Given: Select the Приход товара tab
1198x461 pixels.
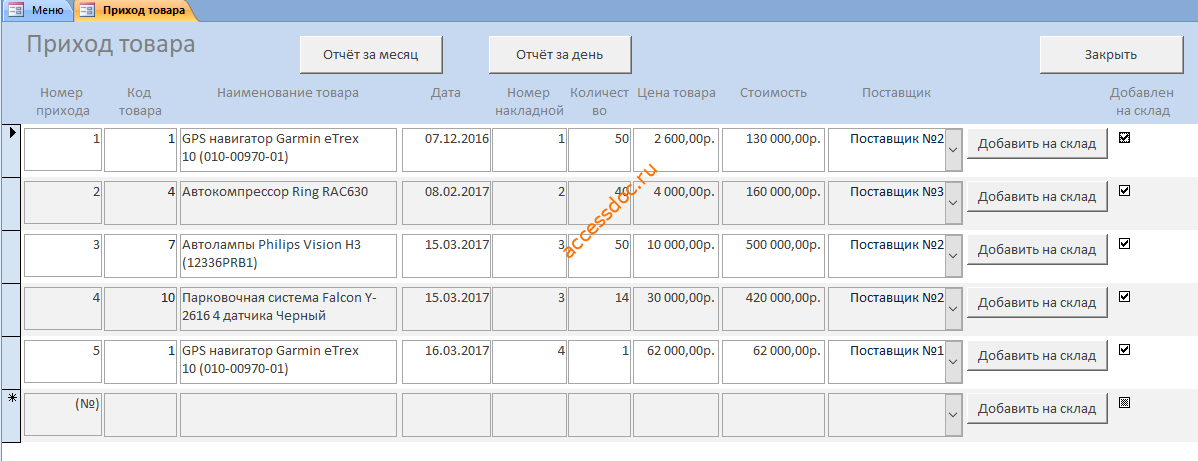Looking at the screenshot, I should [134, 10].
